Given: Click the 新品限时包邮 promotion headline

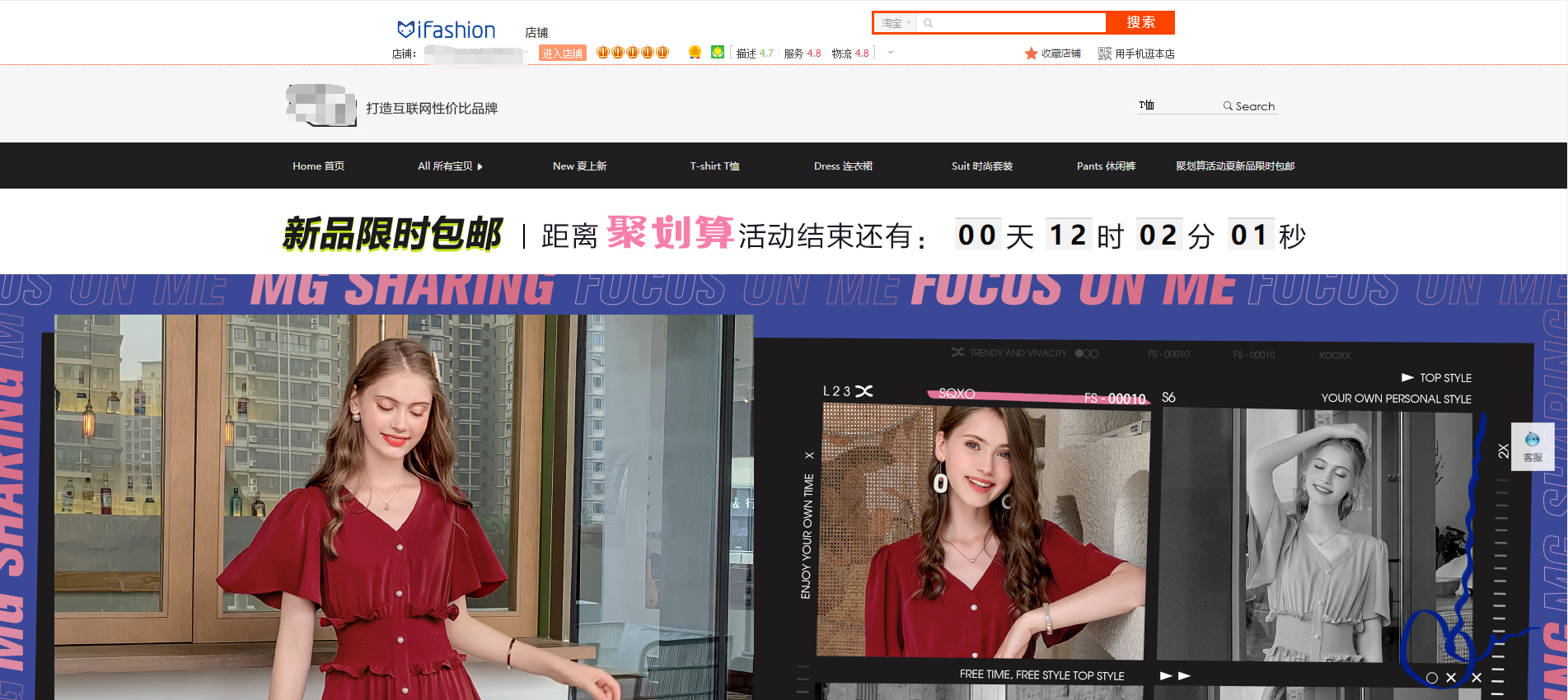Looking at the screenshot, I should (x=392, y=235).
